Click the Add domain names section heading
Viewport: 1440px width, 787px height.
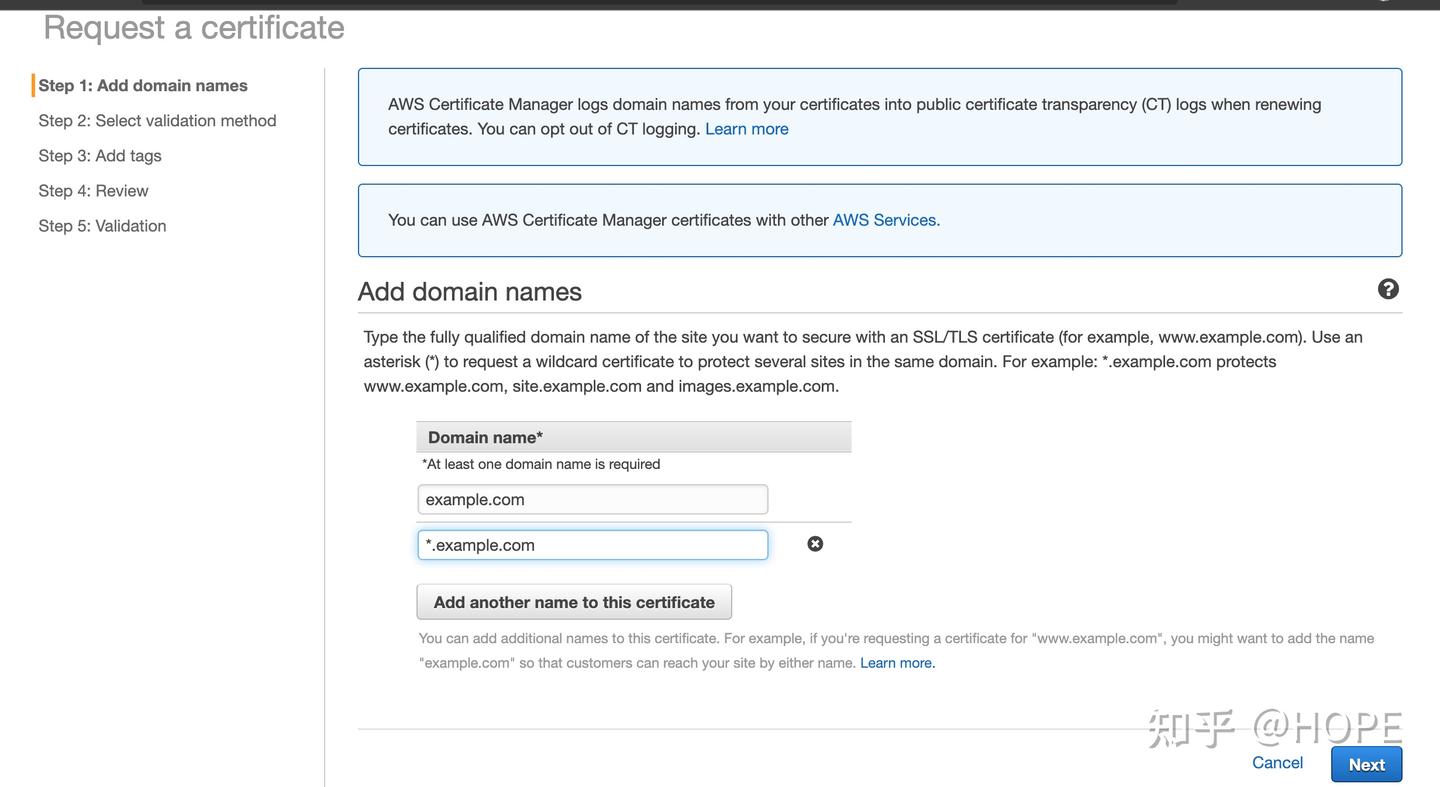pos(470,292)
